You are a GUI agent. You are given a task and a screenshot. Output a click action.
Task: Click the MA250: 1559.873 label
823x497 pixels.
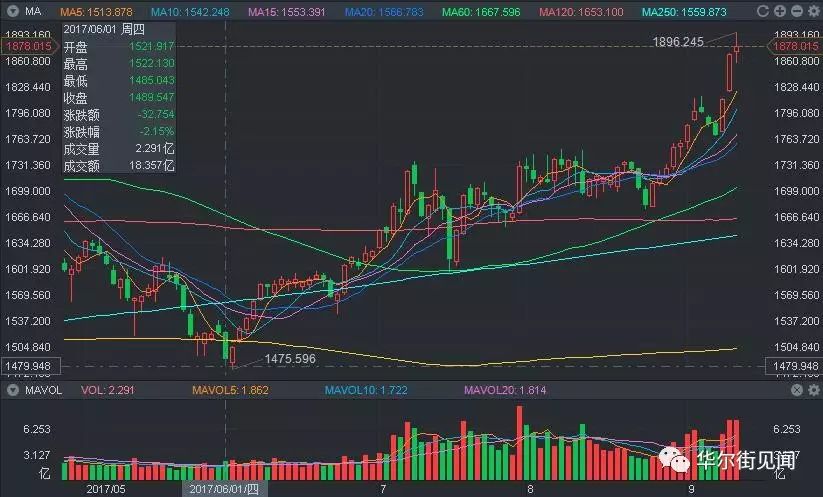(684, 12)
